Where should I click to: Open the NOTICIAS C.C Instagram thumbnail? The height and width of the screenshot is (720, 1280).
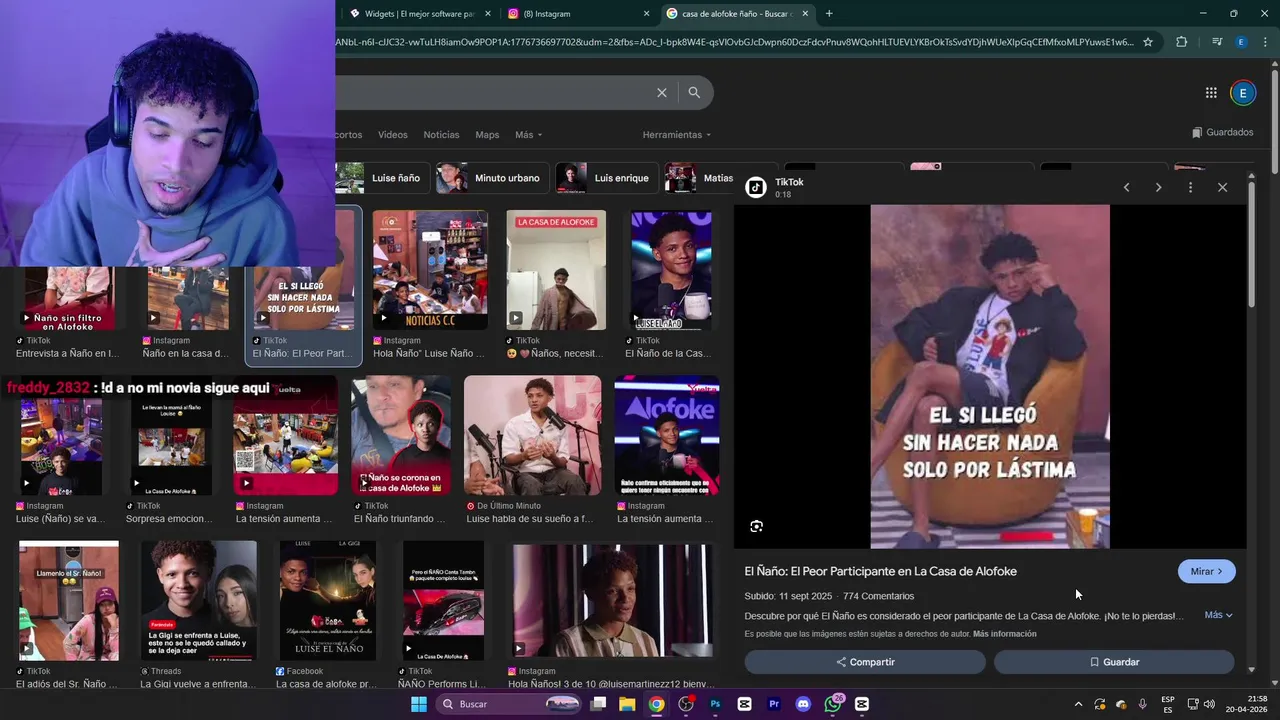tap(430, 270)
